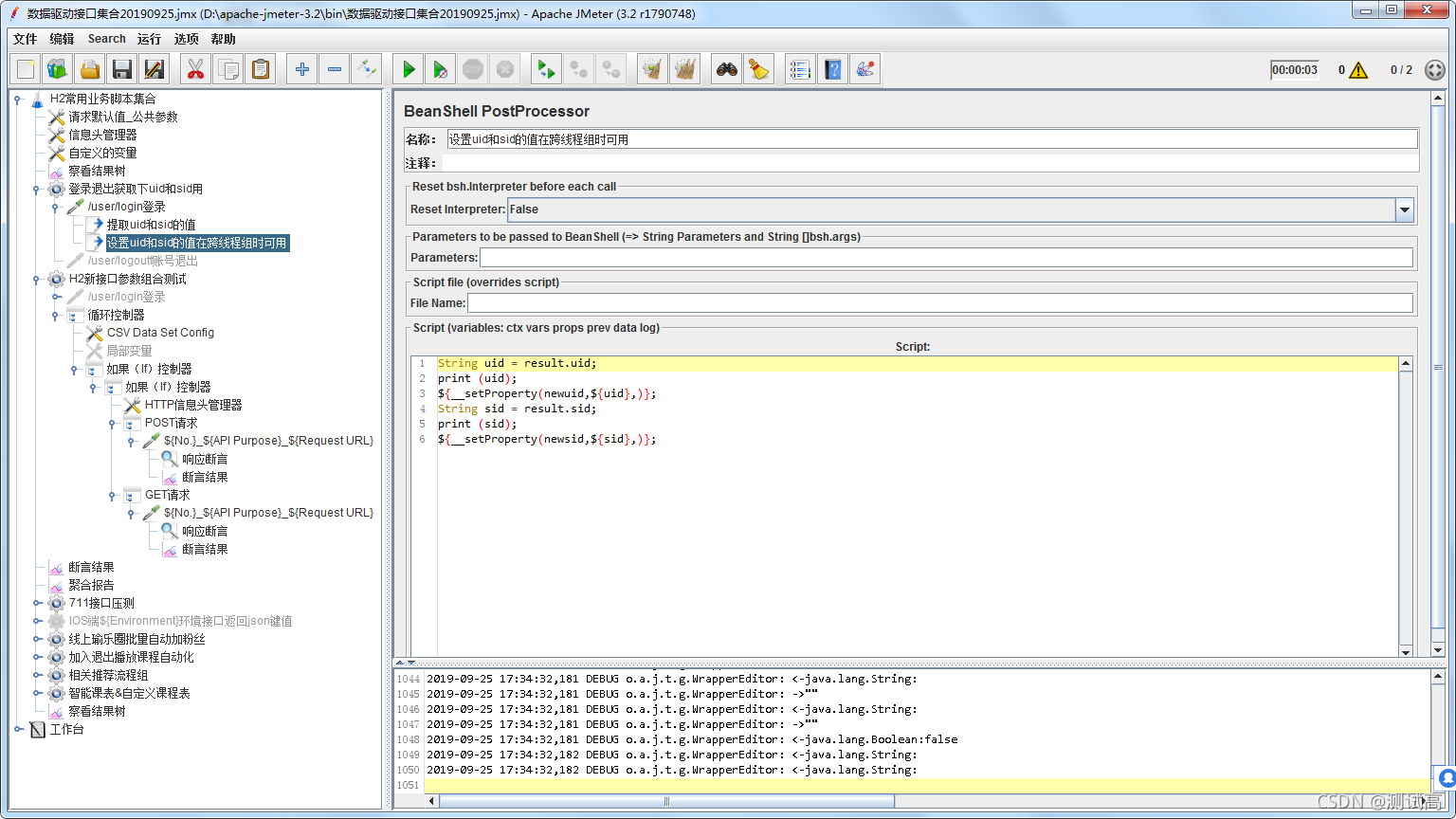1456x819 pixels.
Task: Click the blue Help question-mark icon
Action: point(833,69)
